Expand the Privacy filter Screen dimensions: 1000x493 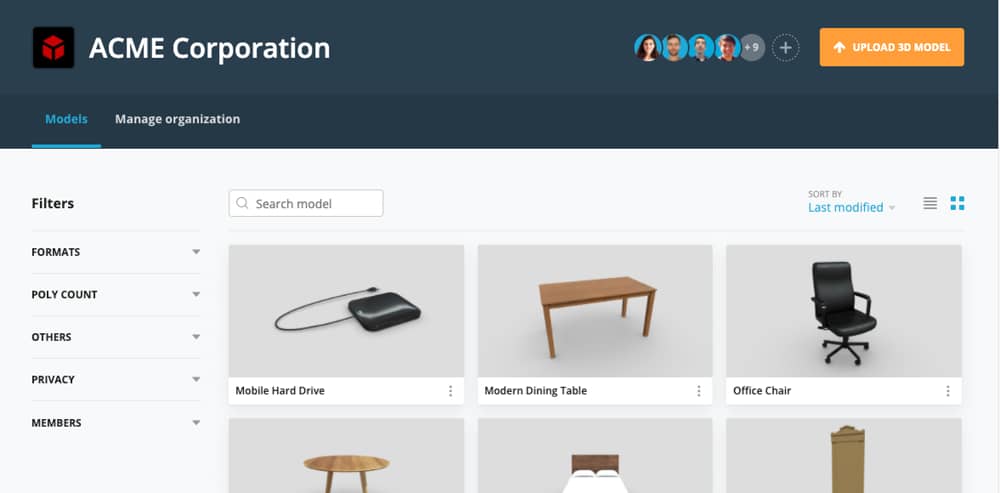tap(116, 379)
